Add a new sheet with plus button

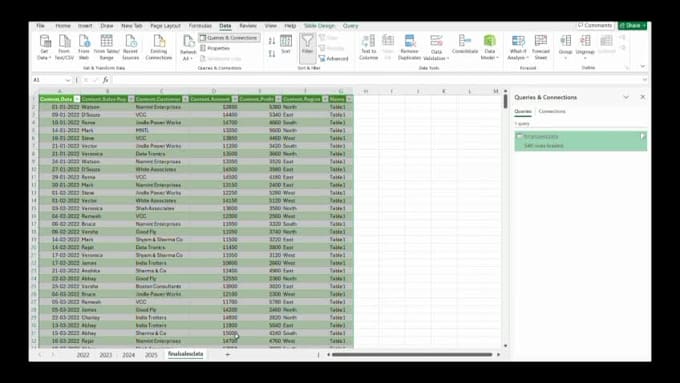click(x=227, y=354)
